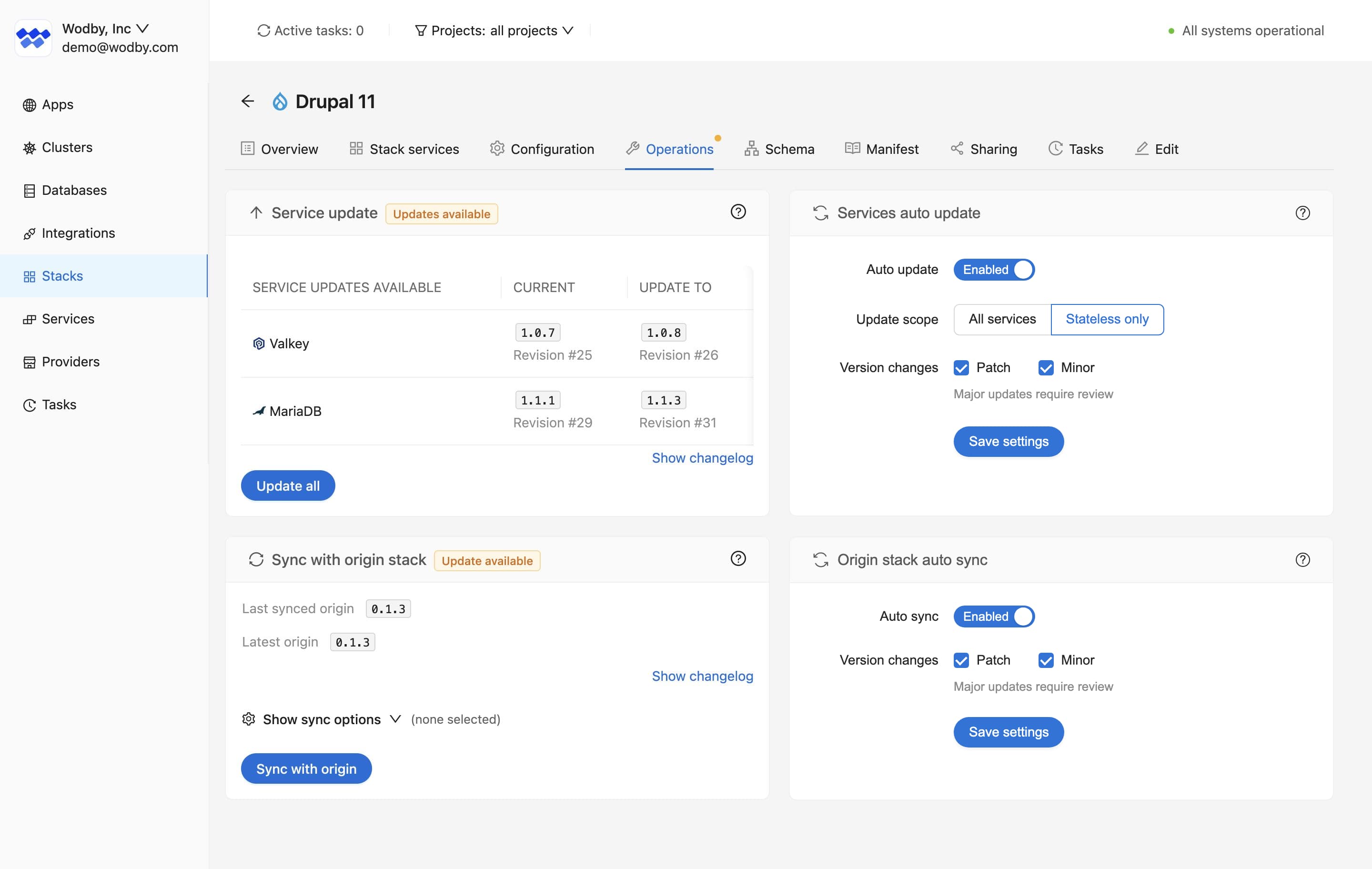1372x869 pixels.
Task: Click the Services auto update refresh icon
Action: pos(820,213)
